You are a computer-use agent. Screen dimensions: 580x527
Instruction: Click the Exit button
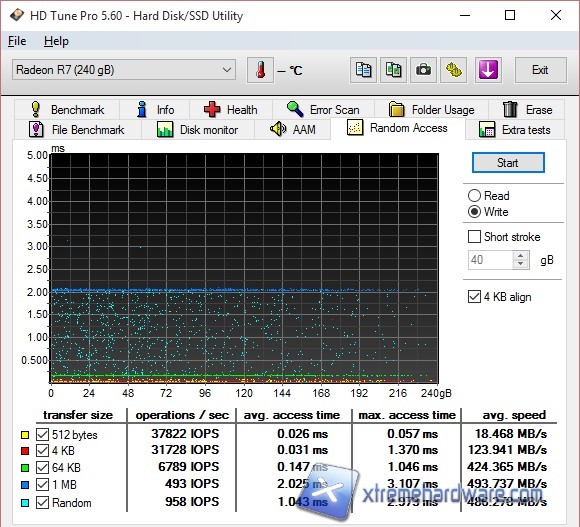(x=540, y=70)
